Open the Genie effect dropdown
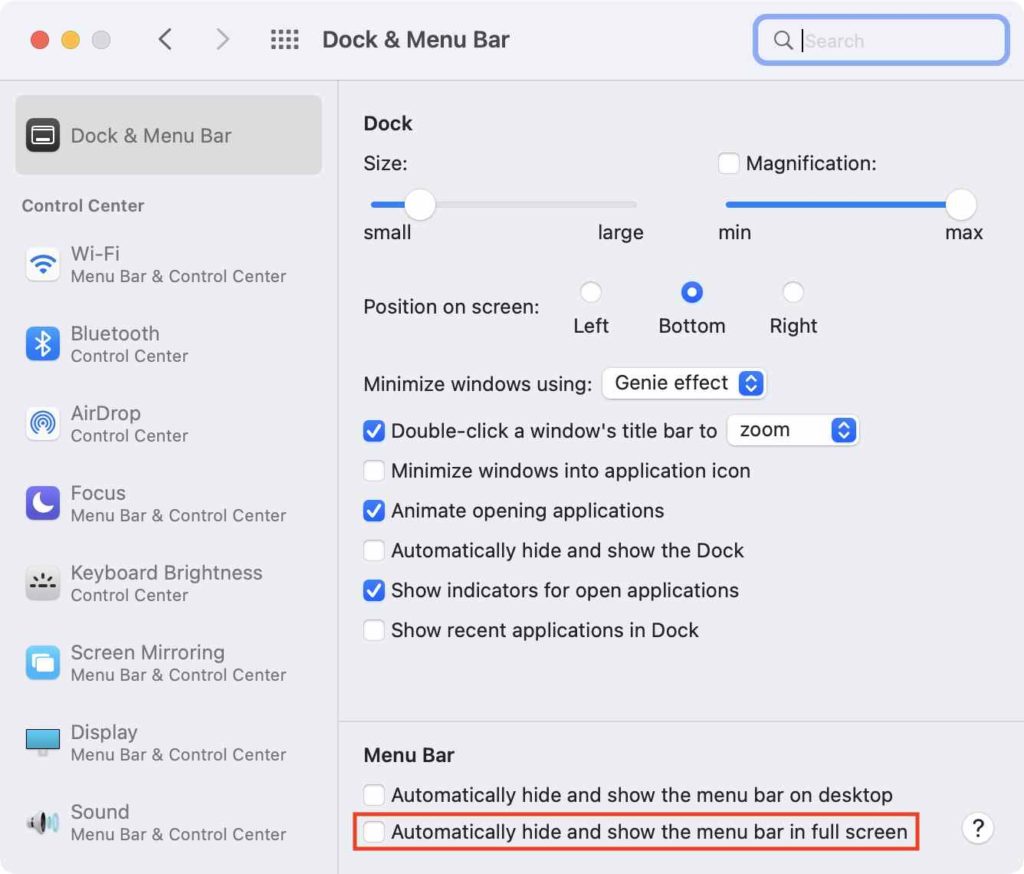1024x874 pixels. [x=684, y=383]
